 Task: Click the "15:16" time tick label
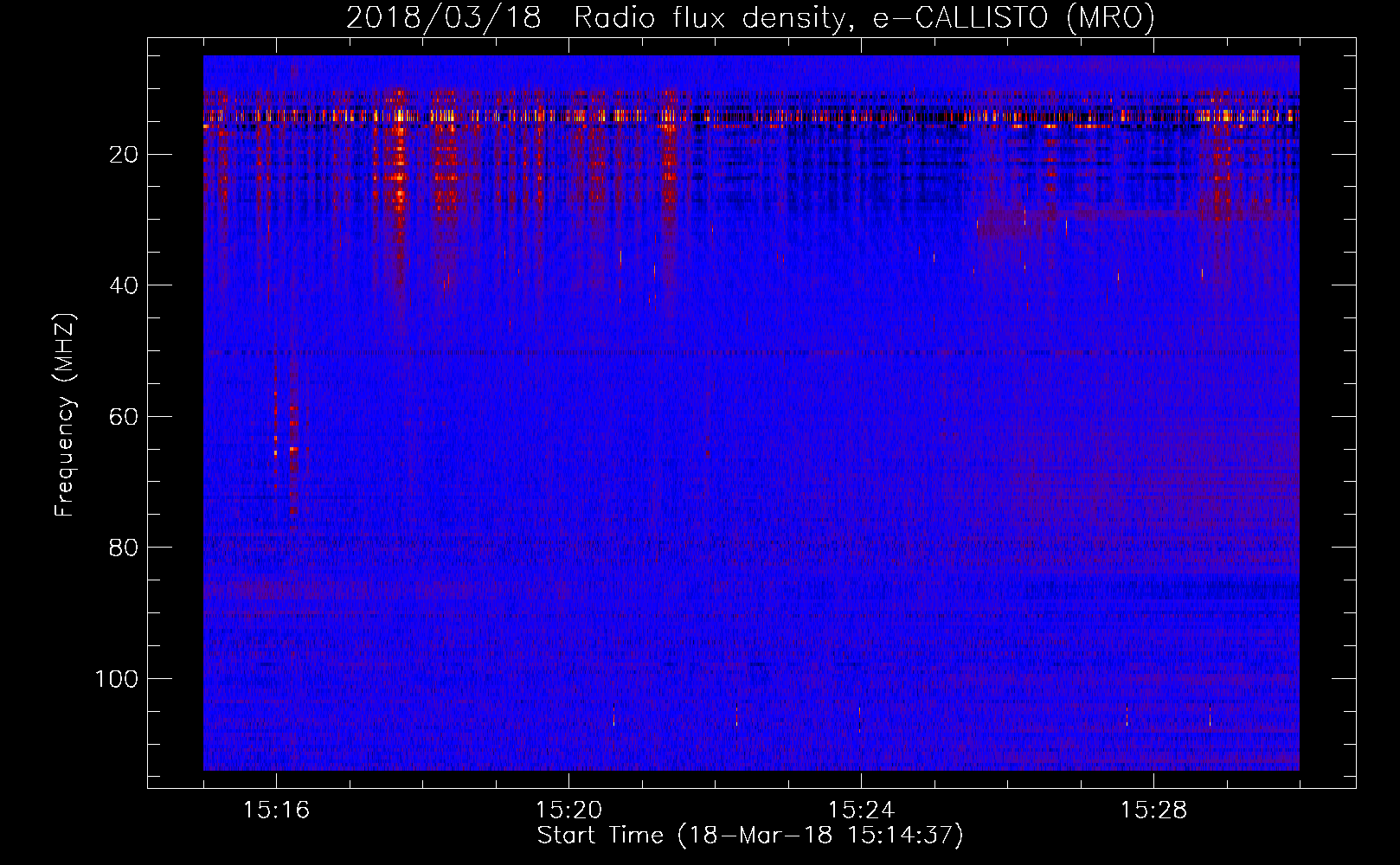click(x=276, y=811)
